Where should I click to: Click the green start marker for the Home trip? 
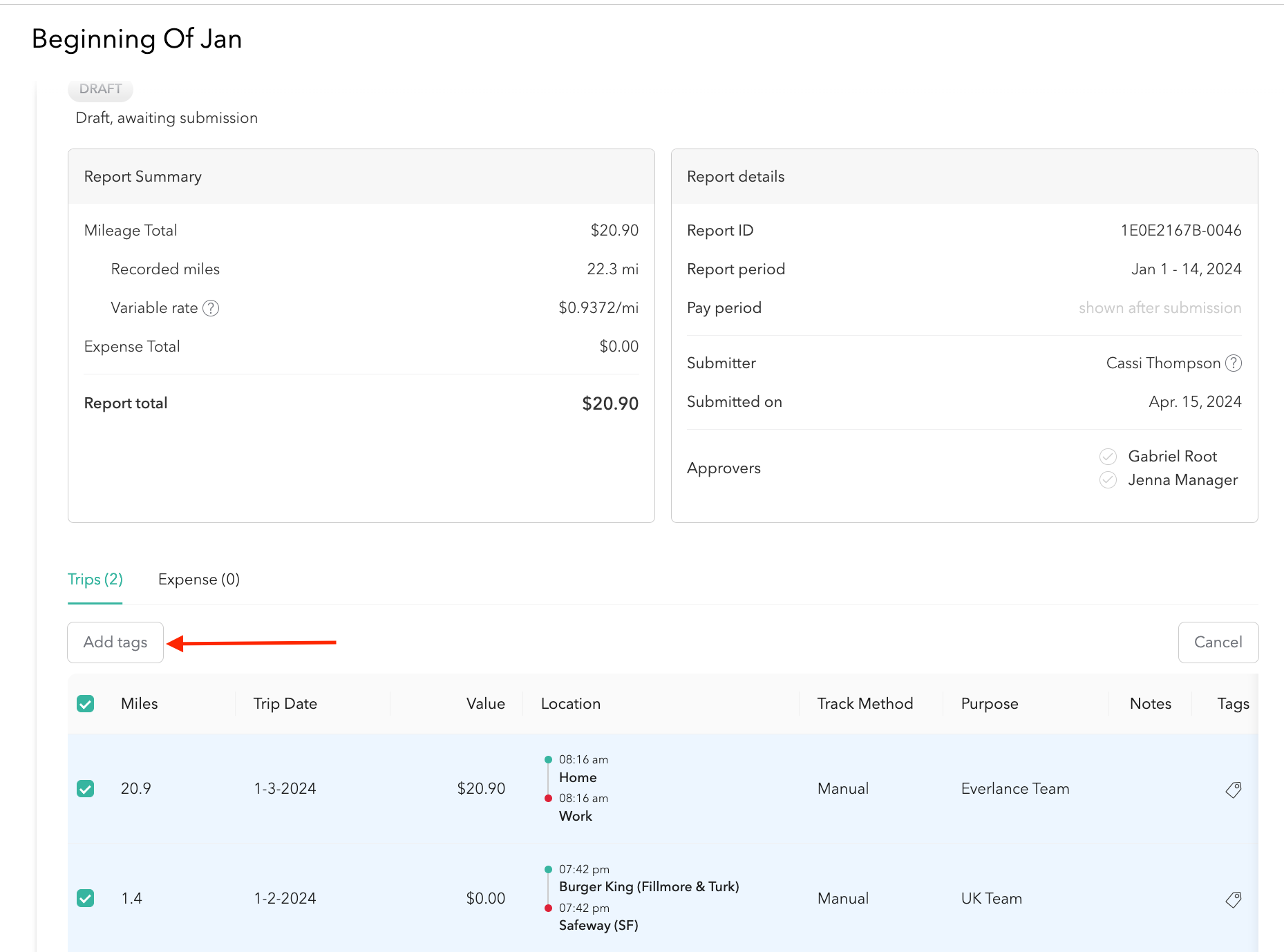548,758
